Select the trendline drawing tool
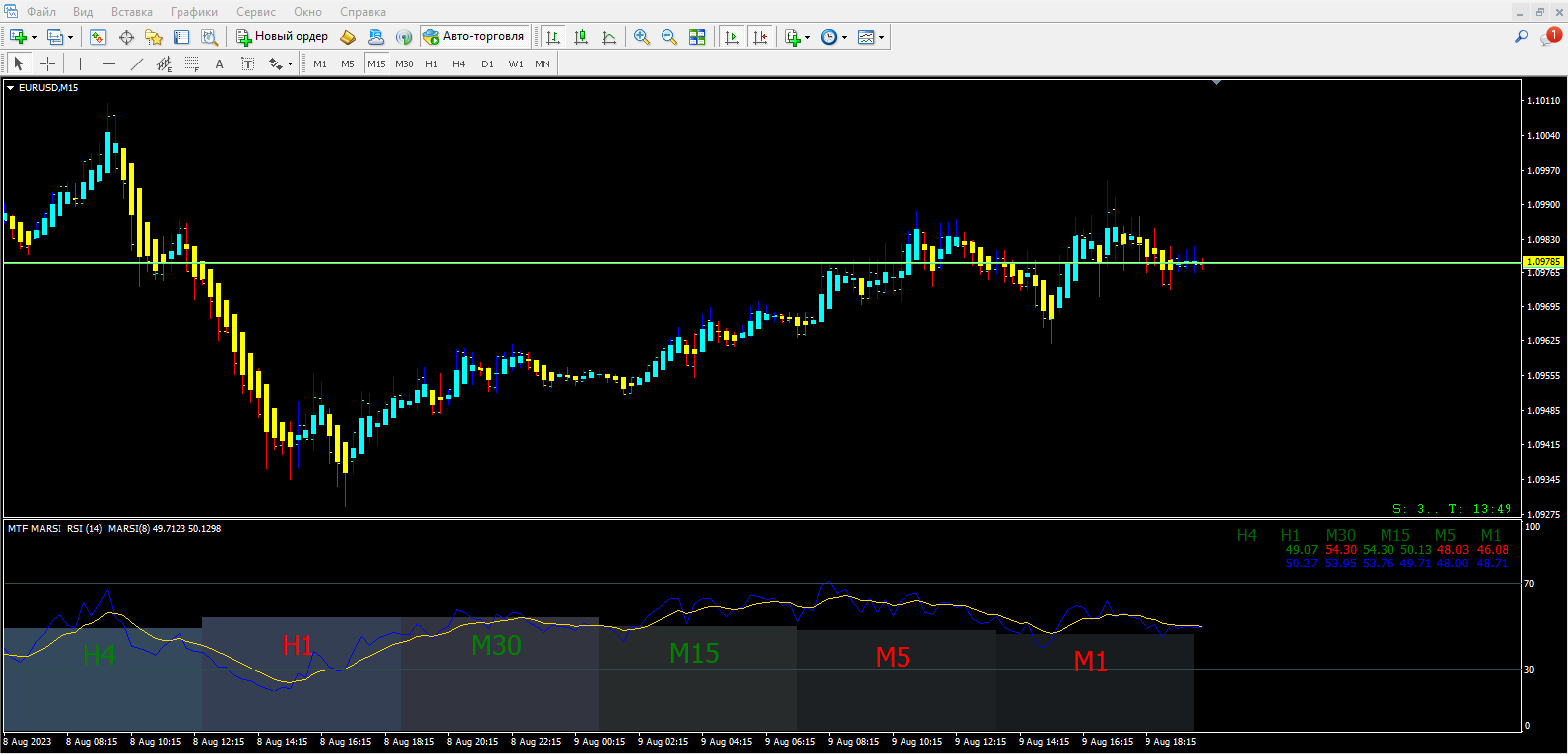Image resolution: width=1568 pixels, height=754 pixels. pyautogui.click(x=137, y=63)
